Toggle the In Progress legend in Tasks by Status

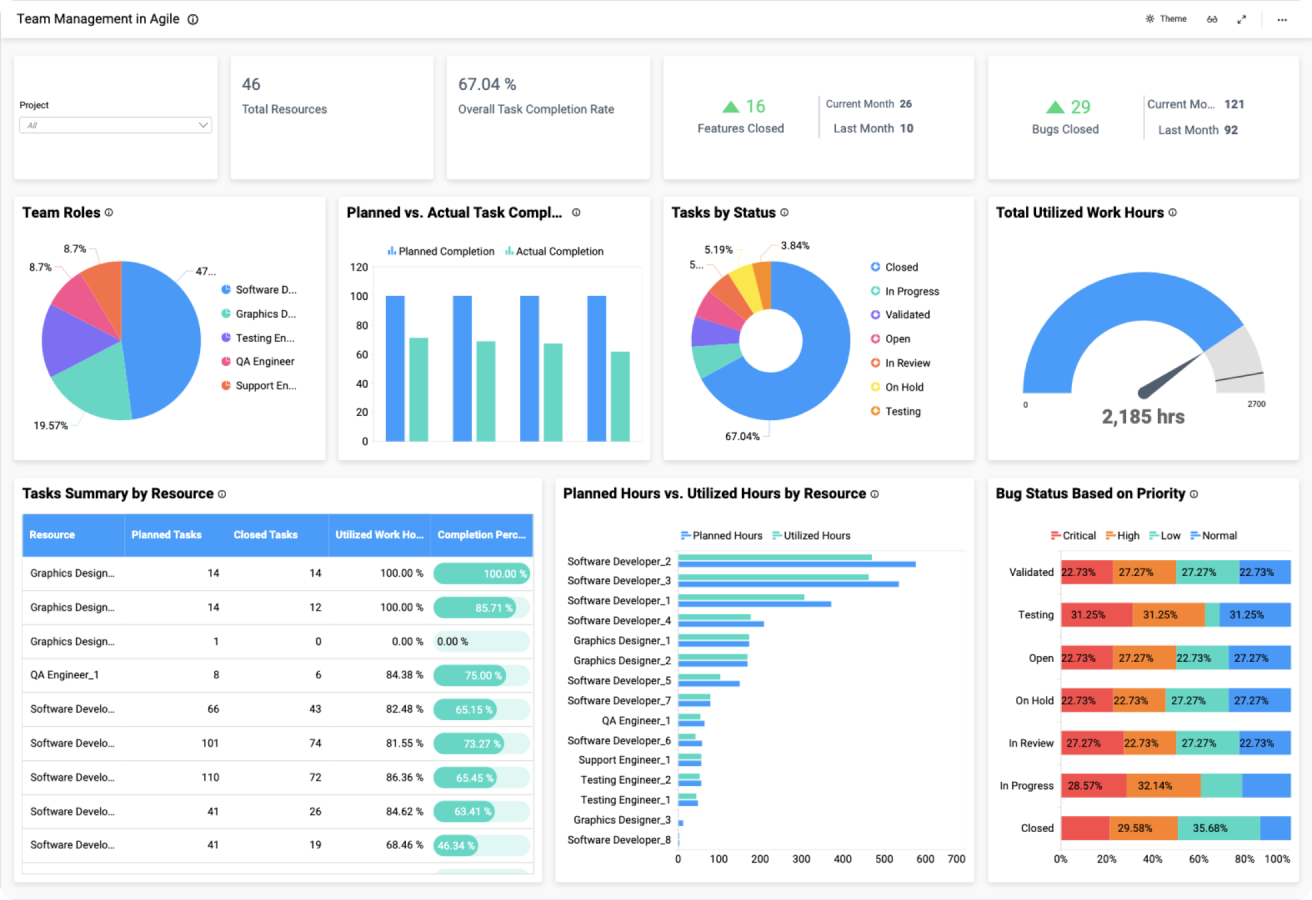pos(911,291)
